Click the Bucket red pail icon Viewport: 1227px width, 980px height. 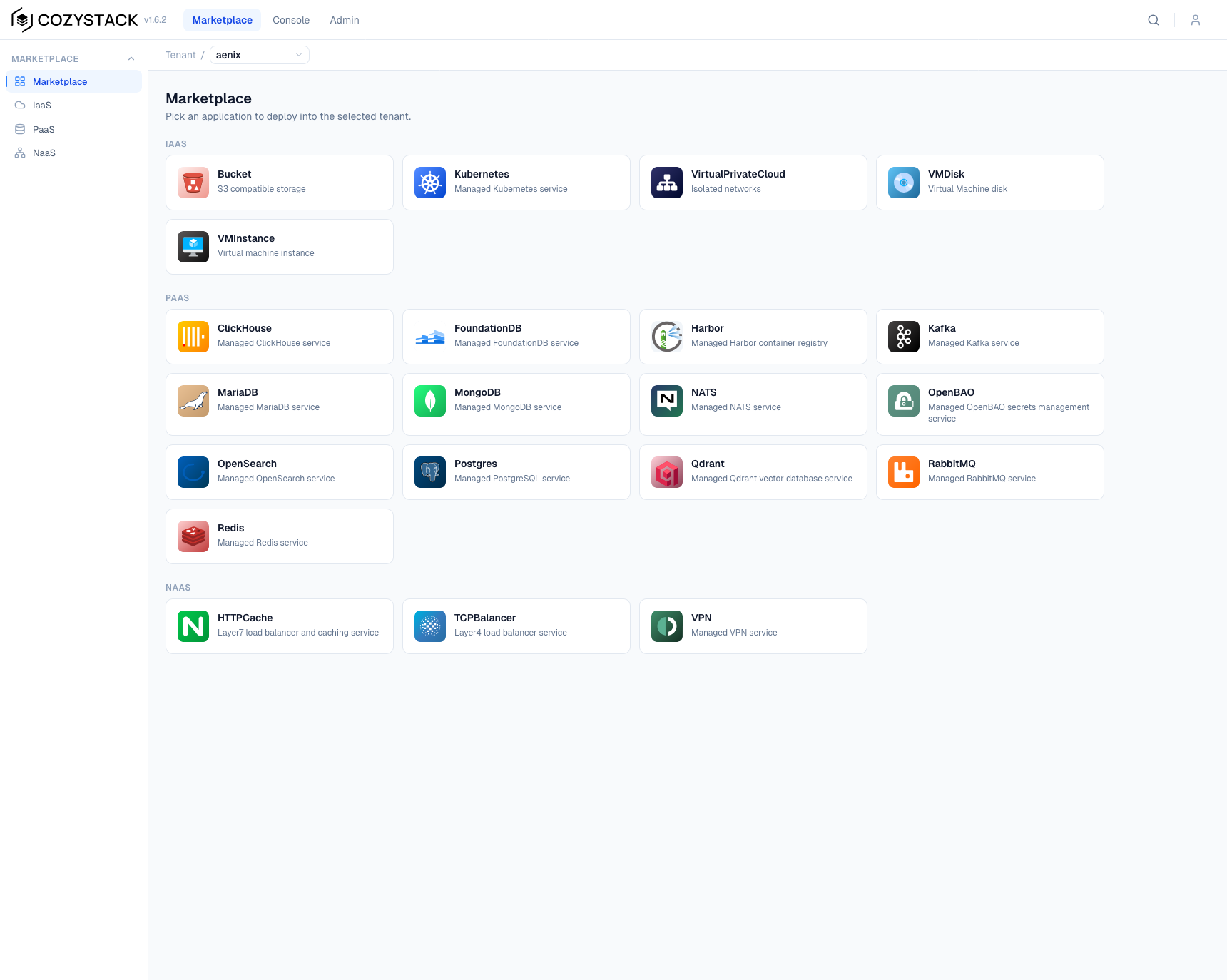(x=193, y=183)
